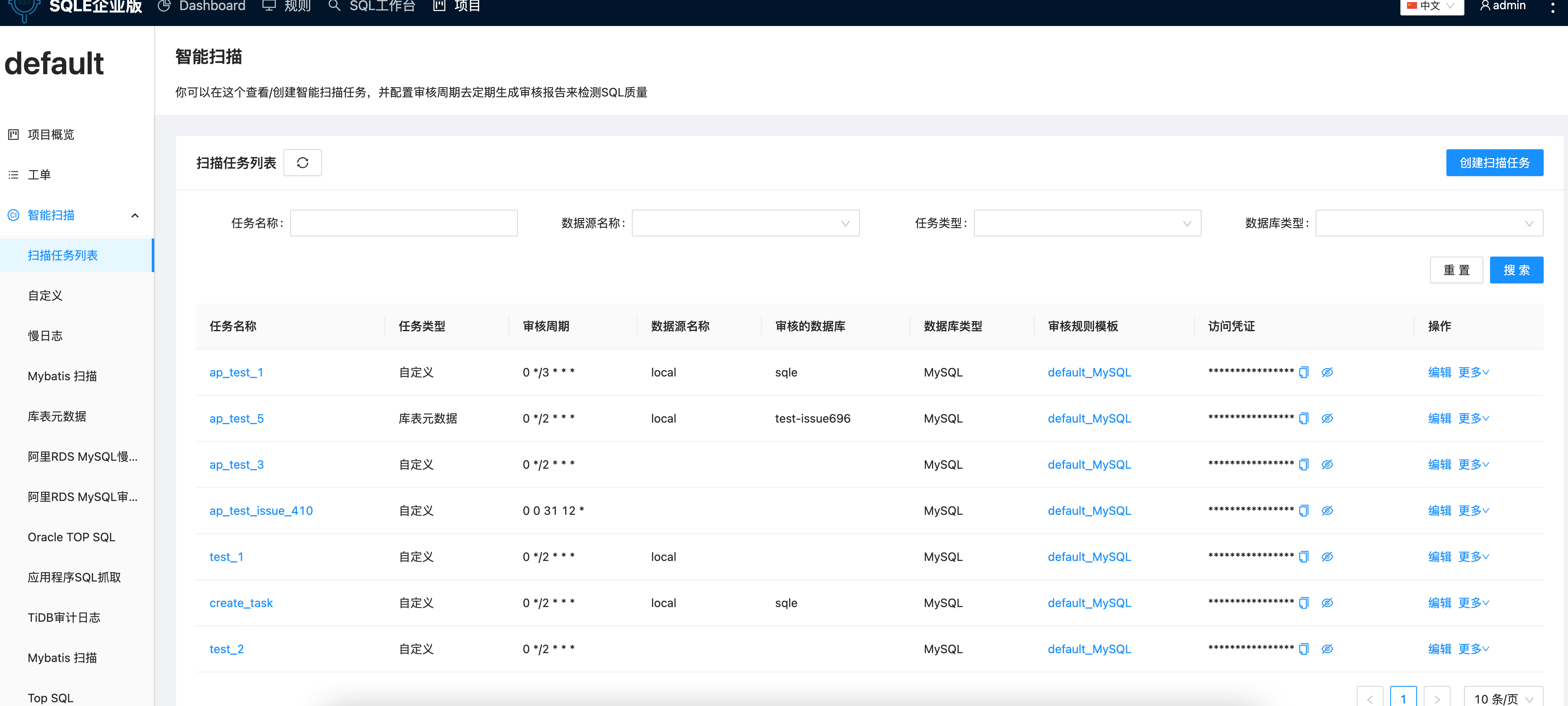Open the 任务类型 filter dropdown
The height and width of the screenshot is (706, 1568).
click(1087, 223)
